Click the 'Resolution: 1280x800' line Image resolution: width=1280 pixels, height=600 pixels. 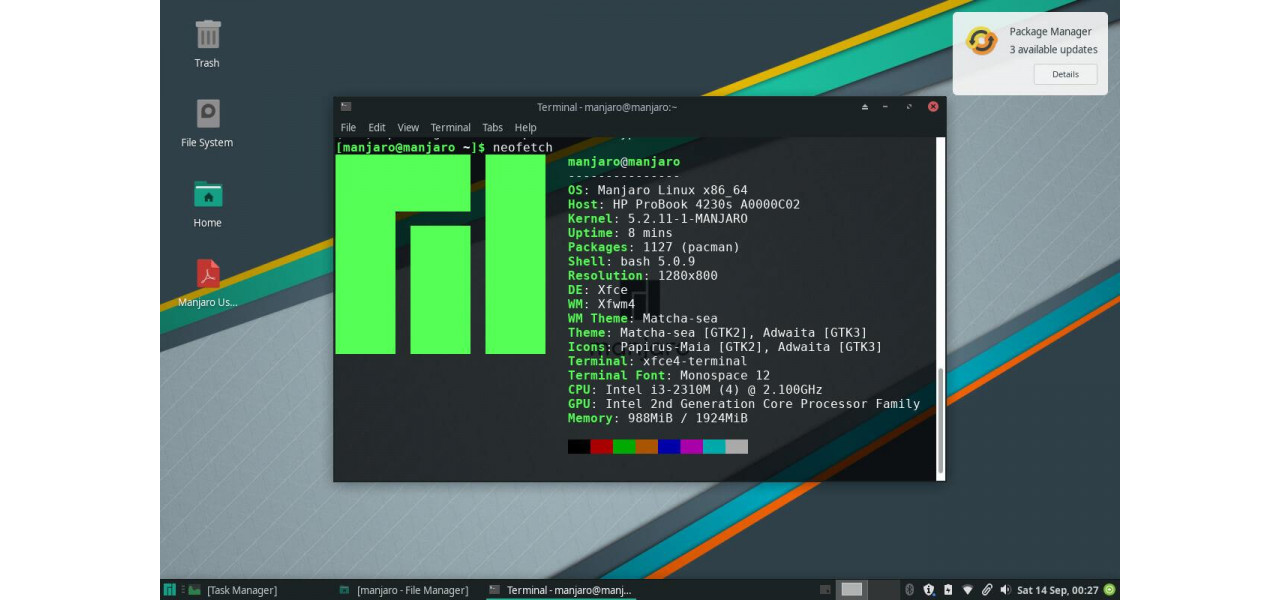[643, 275]
